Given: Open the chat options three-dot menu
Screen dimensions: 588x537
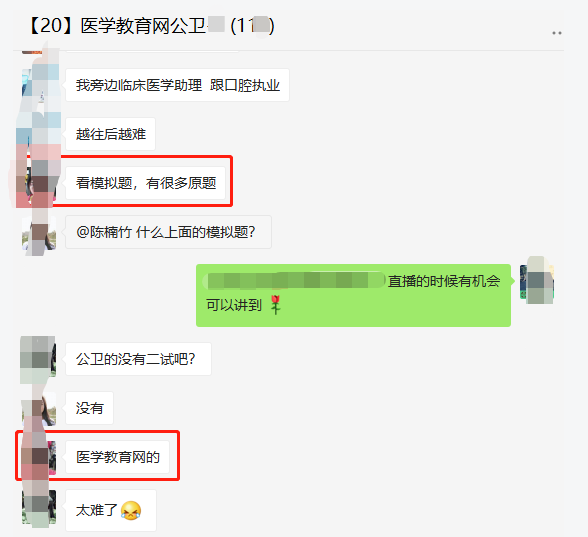Looking at the screenshot, I should point(556,33).
